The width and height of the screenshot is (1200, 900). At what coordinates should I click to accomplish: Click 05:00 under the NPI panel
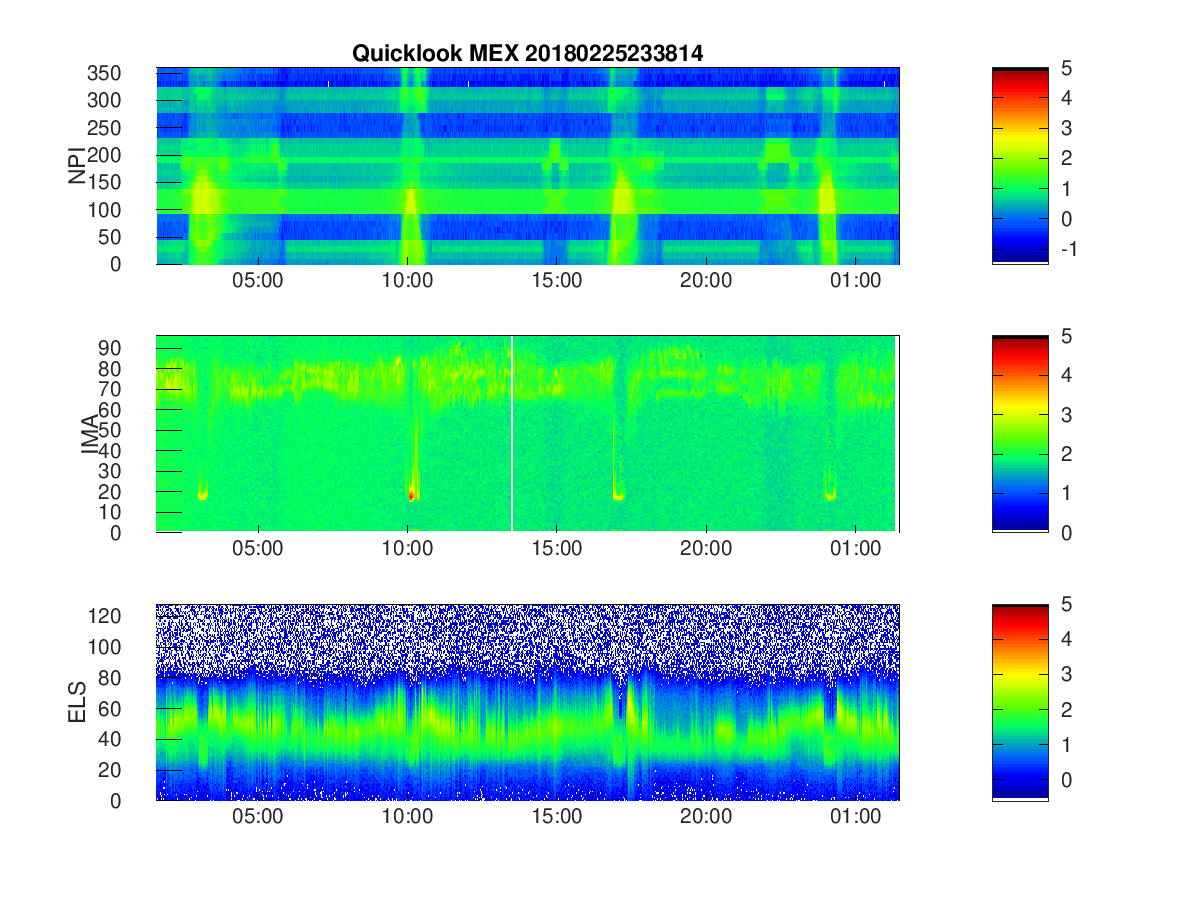258,281
